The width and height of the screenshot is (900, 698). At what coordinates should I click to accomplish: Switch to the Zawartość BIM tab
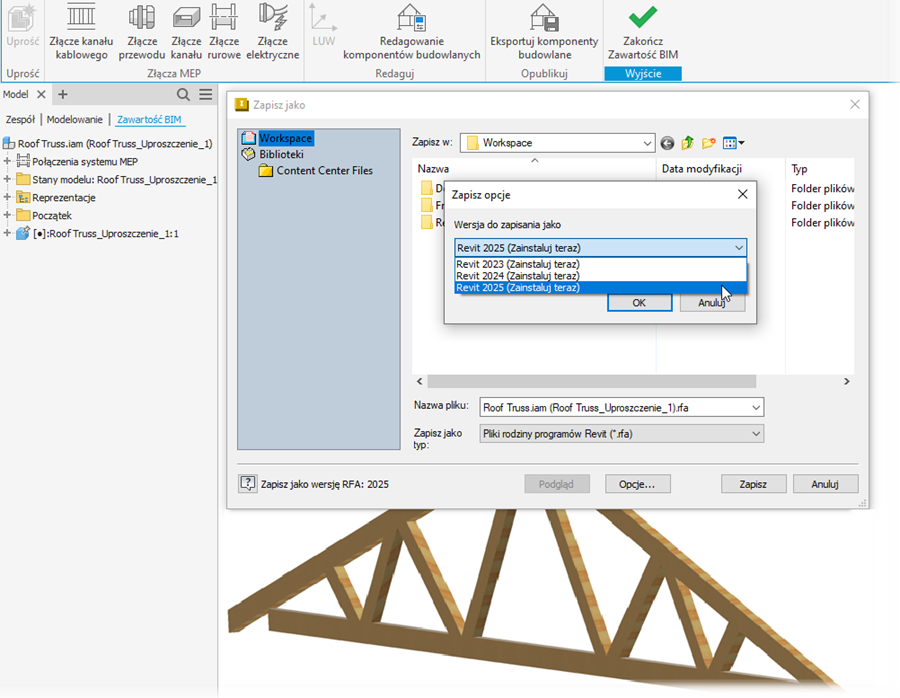tap(149, 119)
